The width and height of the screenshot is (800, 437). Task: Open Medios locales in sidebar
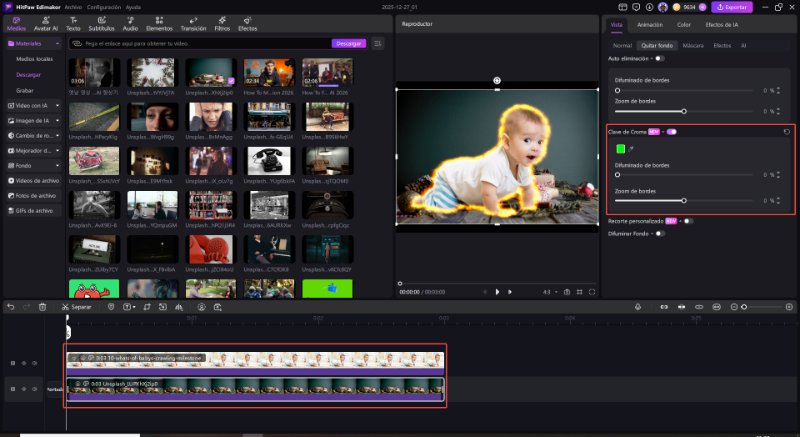tap(34, 59)
